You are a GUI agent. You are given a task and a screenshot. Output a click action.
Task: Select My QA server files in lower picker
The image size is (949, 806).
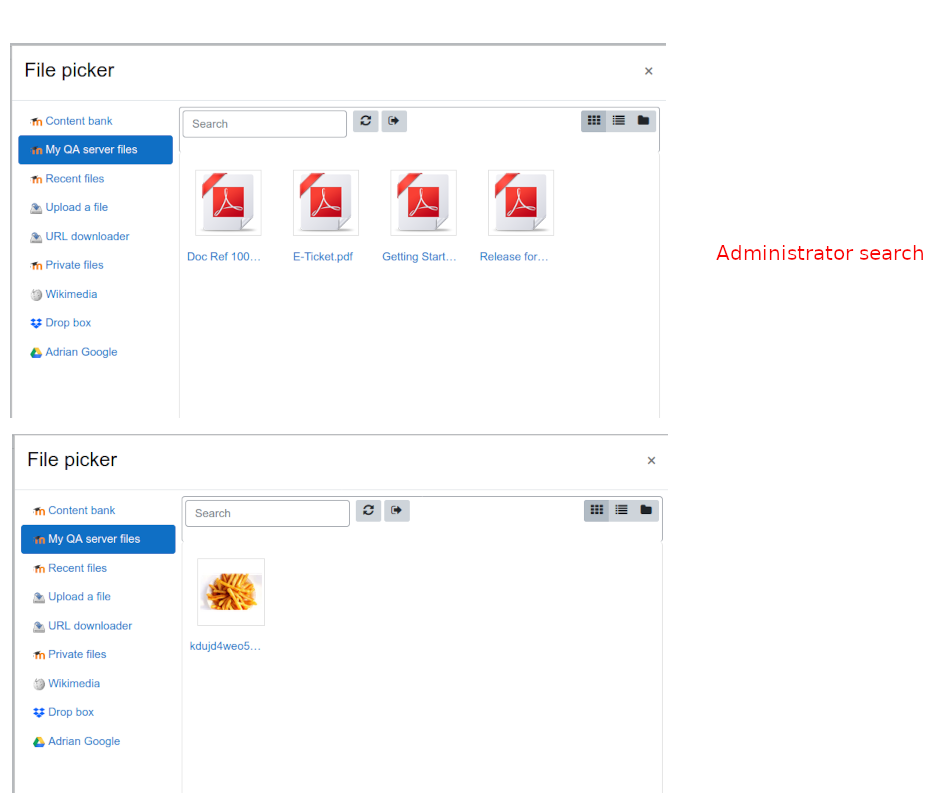(98, 539)
